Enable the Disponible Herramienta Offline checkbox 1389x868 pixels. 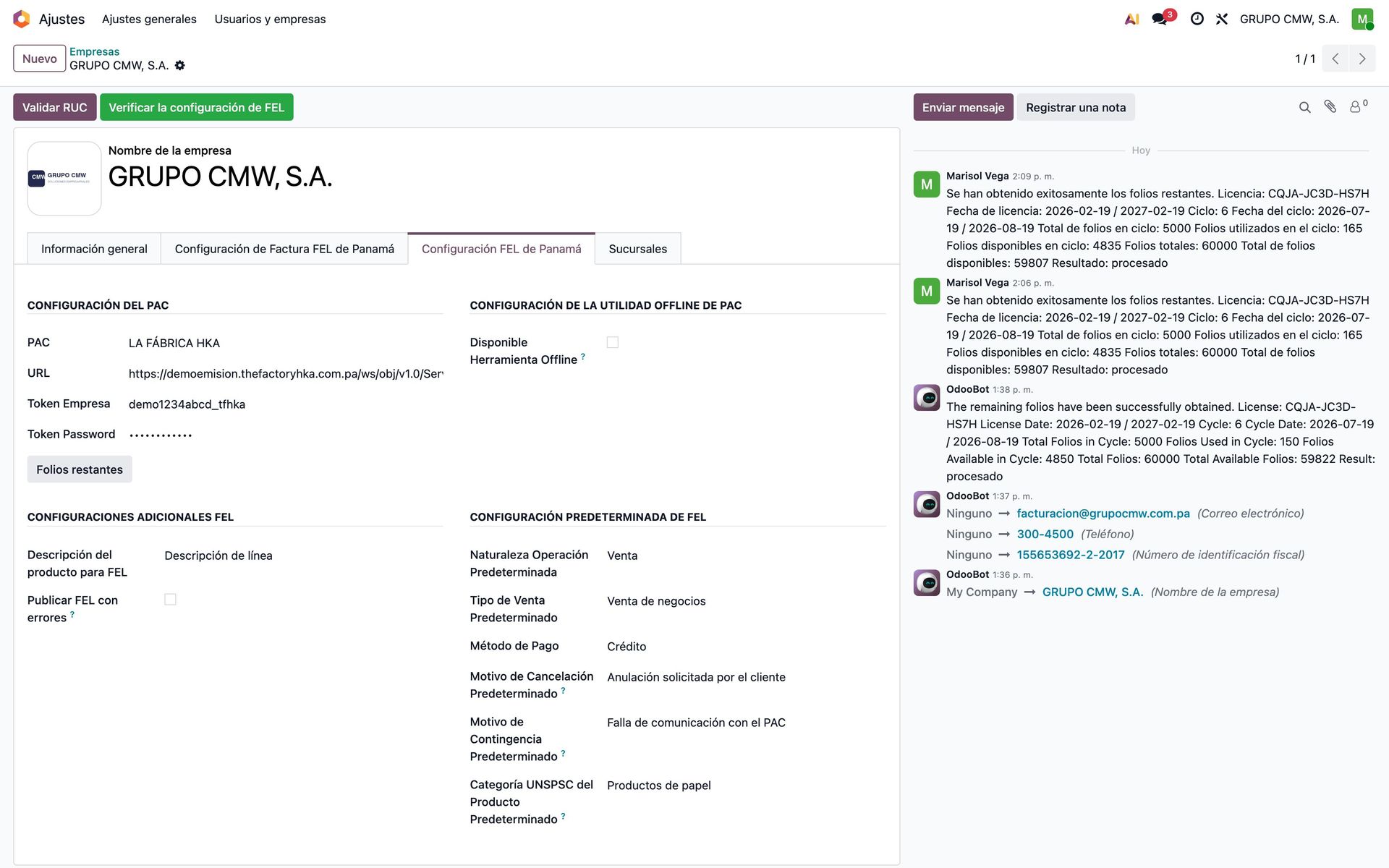coord(613,342)
